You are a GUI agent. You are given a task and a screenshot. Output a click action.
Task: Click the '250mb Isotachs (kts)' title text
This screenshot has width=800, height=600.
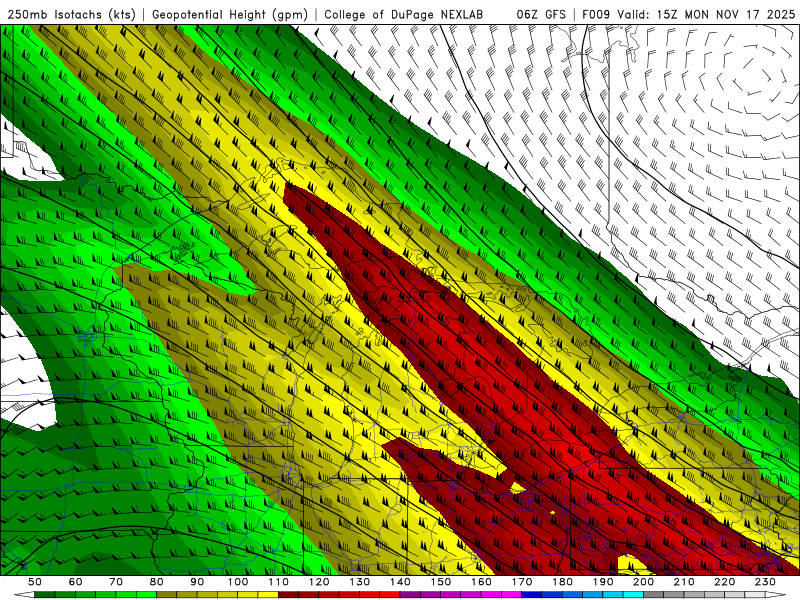tap(72, 14)
